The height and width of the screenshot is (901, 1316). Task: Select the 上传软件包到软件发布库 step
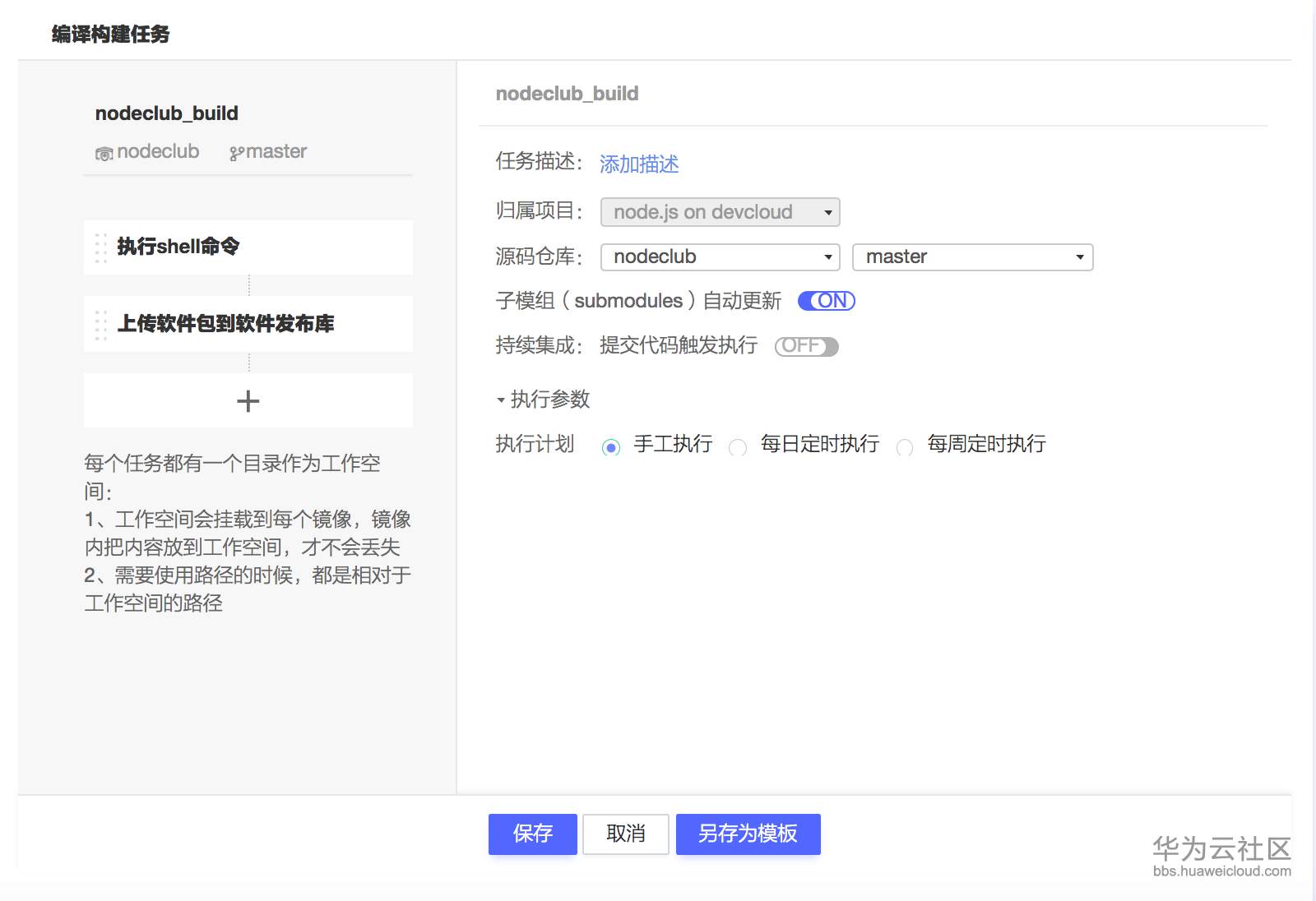pos(248,324)
